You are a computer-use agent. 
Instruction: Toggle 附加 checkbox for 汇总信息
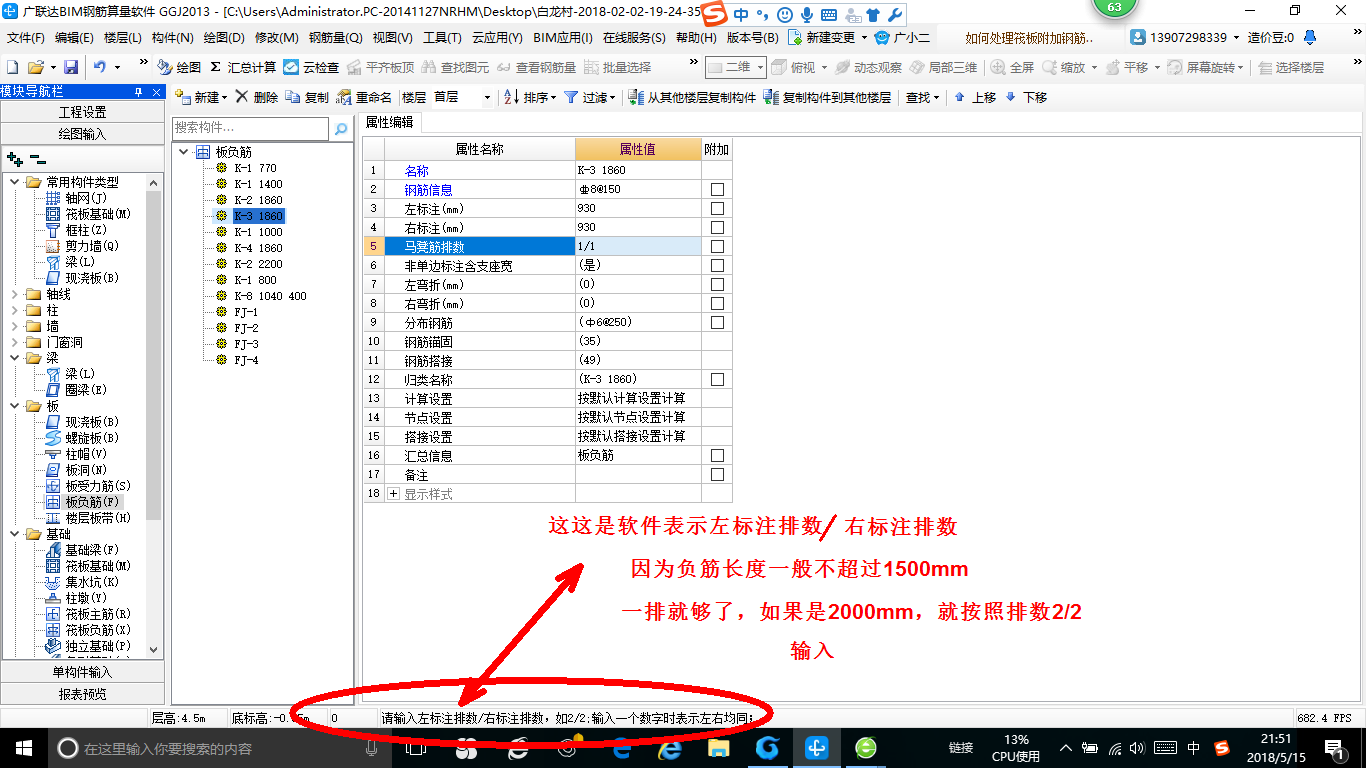pos(717,456)
